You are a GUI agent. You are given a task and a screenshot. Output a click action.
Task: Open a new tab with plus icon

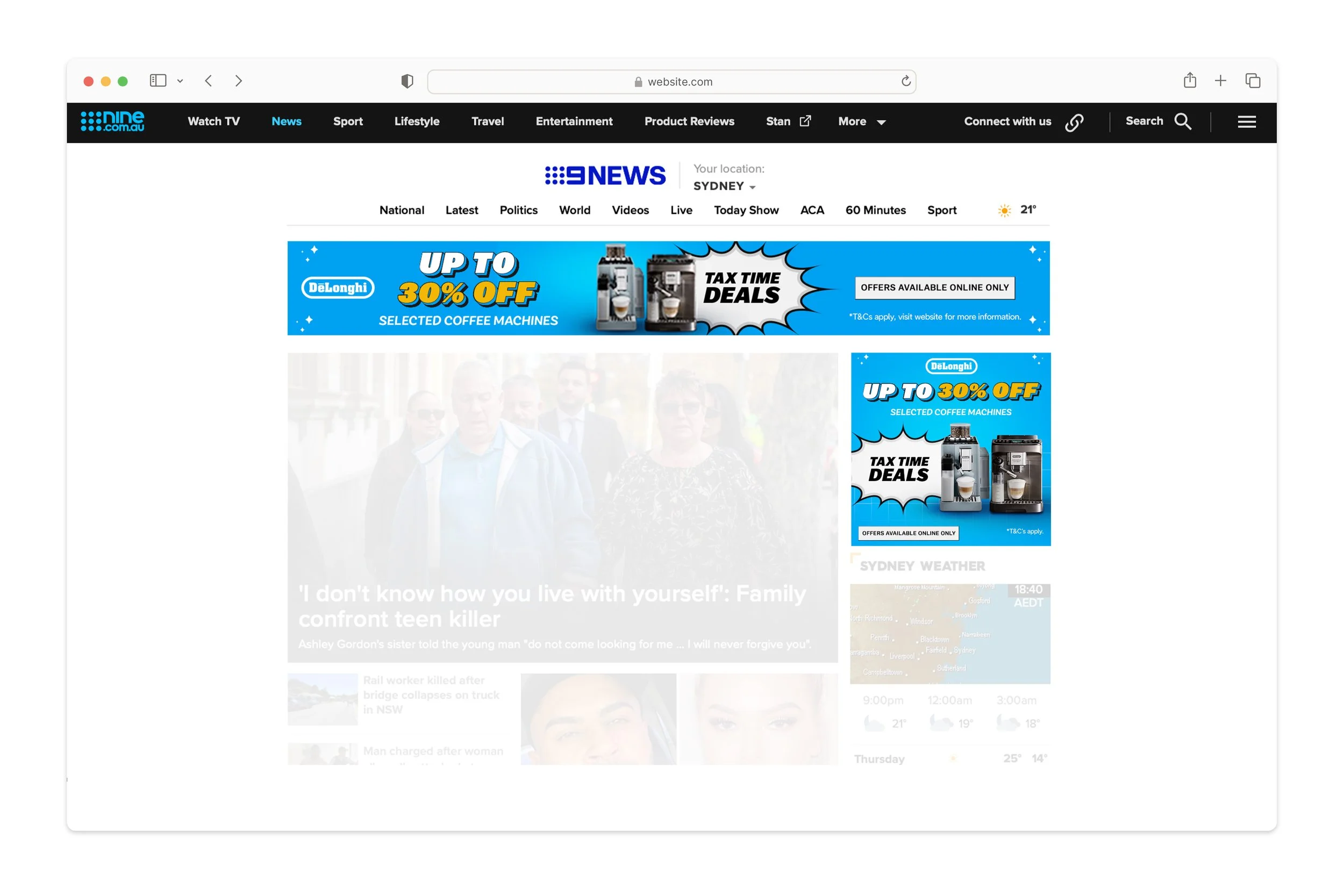click(x=1220, y=81)
